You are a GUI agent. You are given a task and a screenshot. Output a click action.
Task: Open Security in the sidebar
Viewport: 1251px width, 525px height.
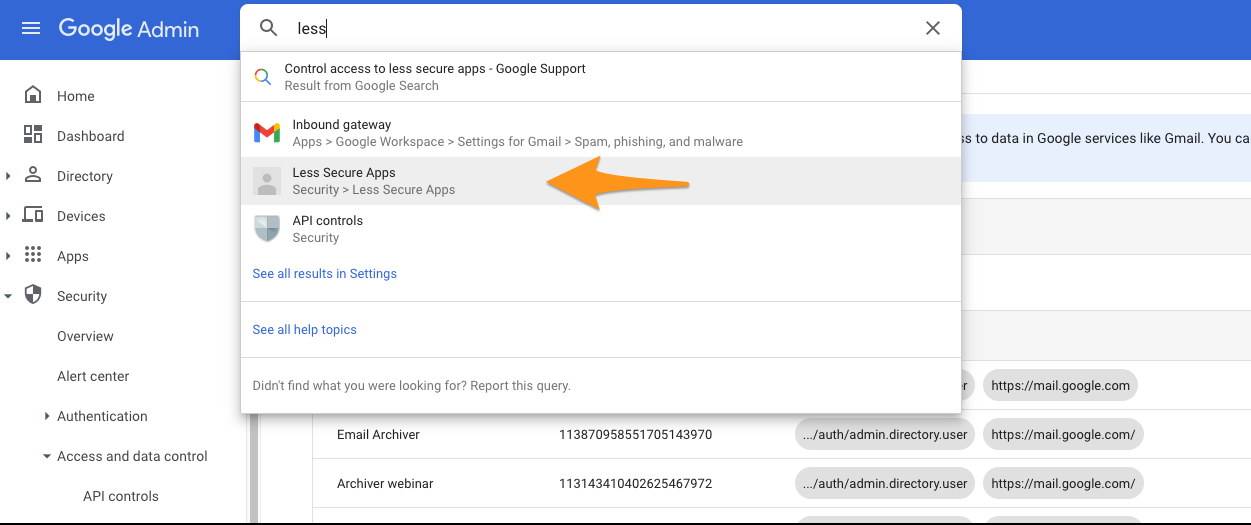(82, 296)
